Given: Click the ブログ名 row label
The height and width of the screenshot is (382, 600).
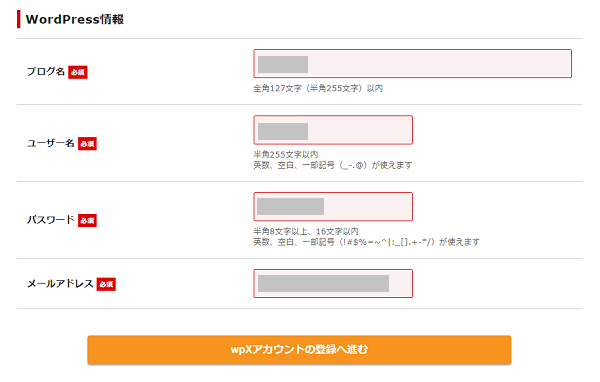Looking at the screenshot, I should tap(46, 72).
